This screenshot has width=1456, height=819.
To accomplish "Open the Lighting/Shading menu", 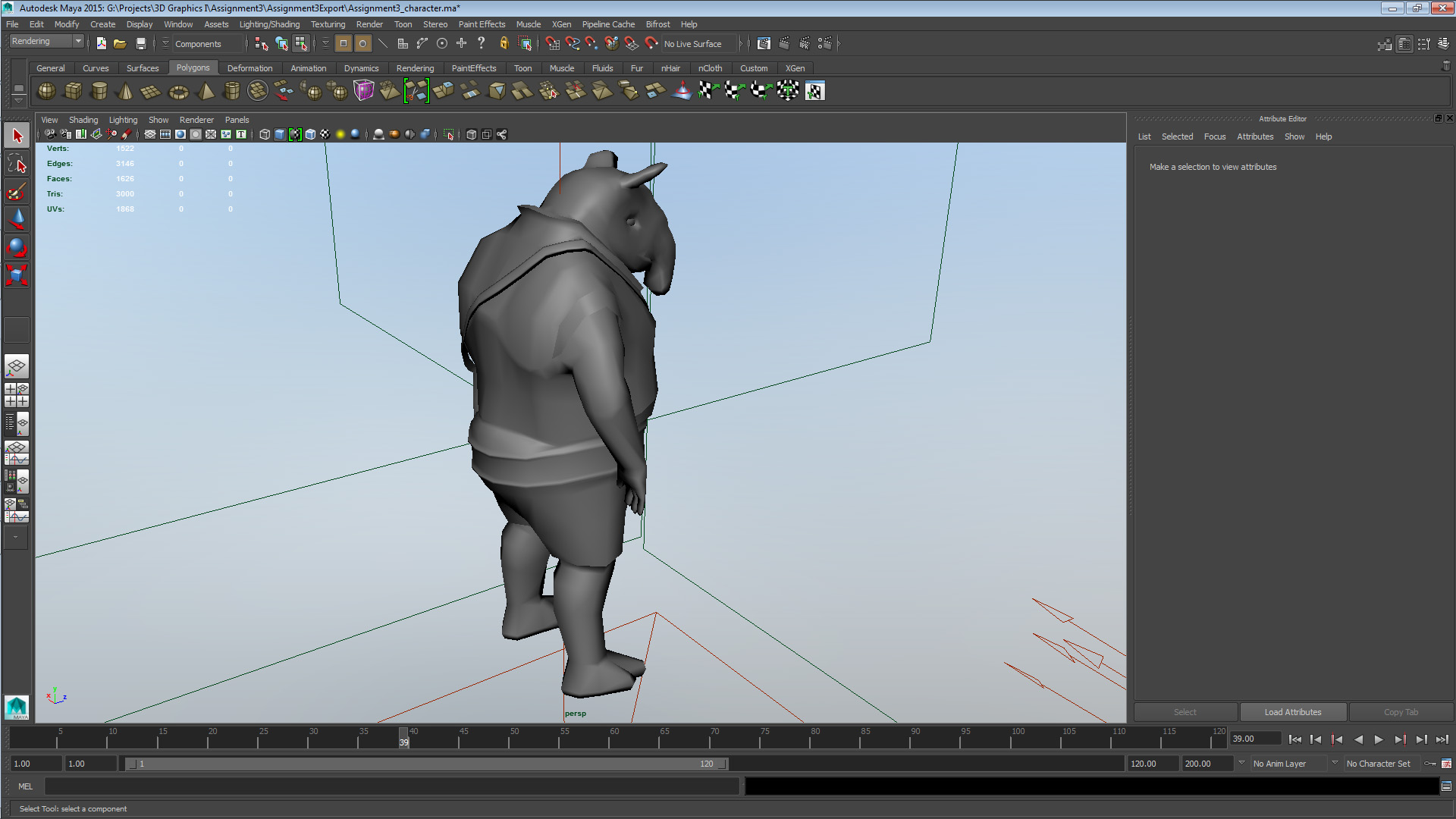I will click(x=269, y=24).
